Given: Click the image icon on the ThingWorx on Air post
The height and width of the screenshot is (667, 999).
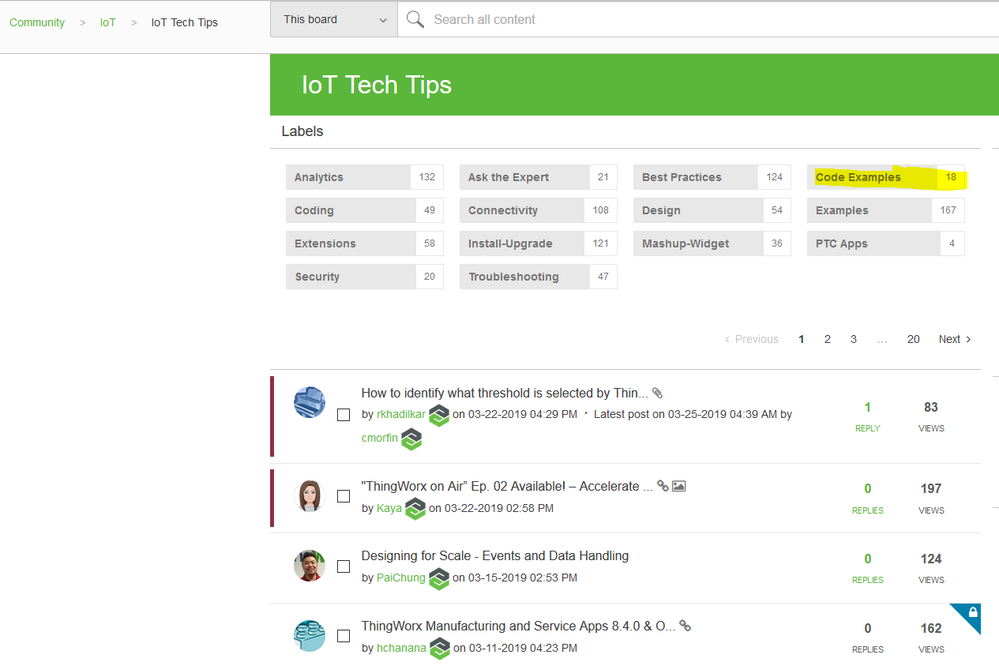Looking at the screenshot, I should (x=679, y=486).
